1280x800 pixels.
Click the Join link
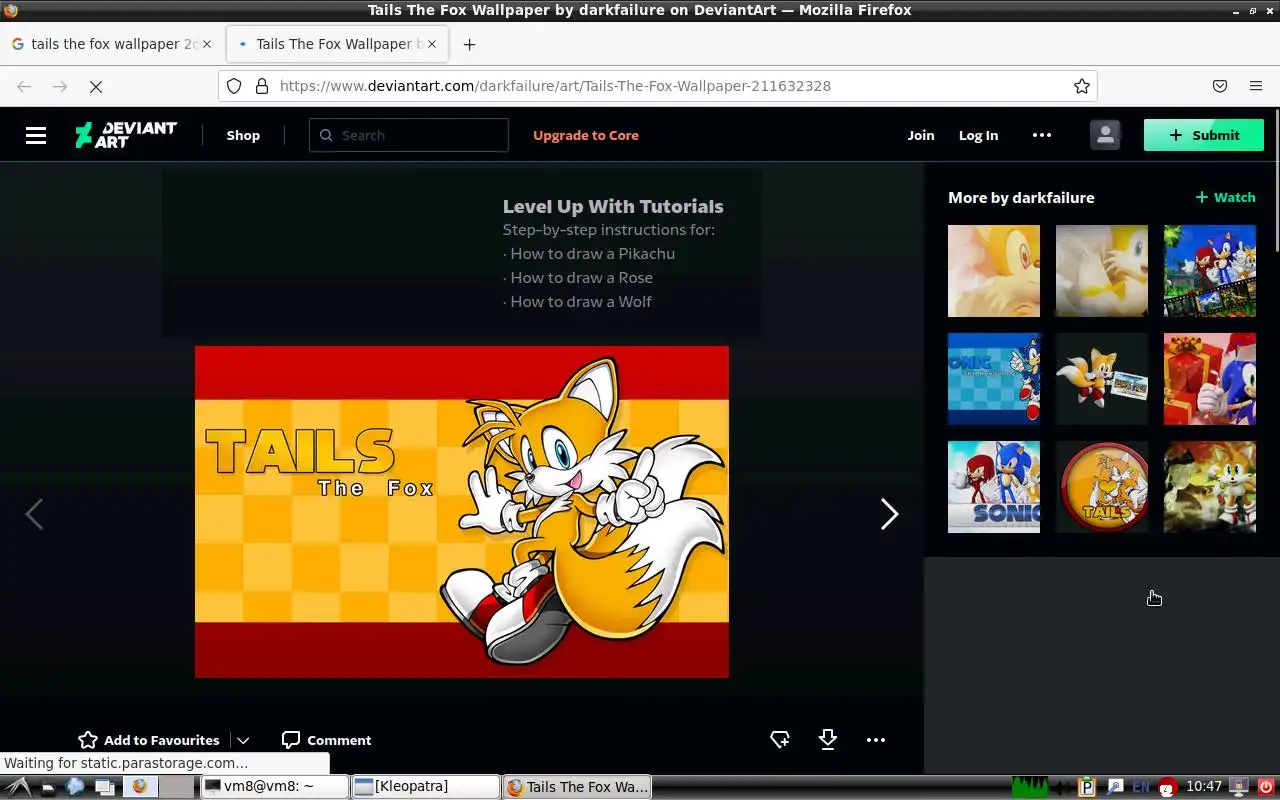pos(921,135)
